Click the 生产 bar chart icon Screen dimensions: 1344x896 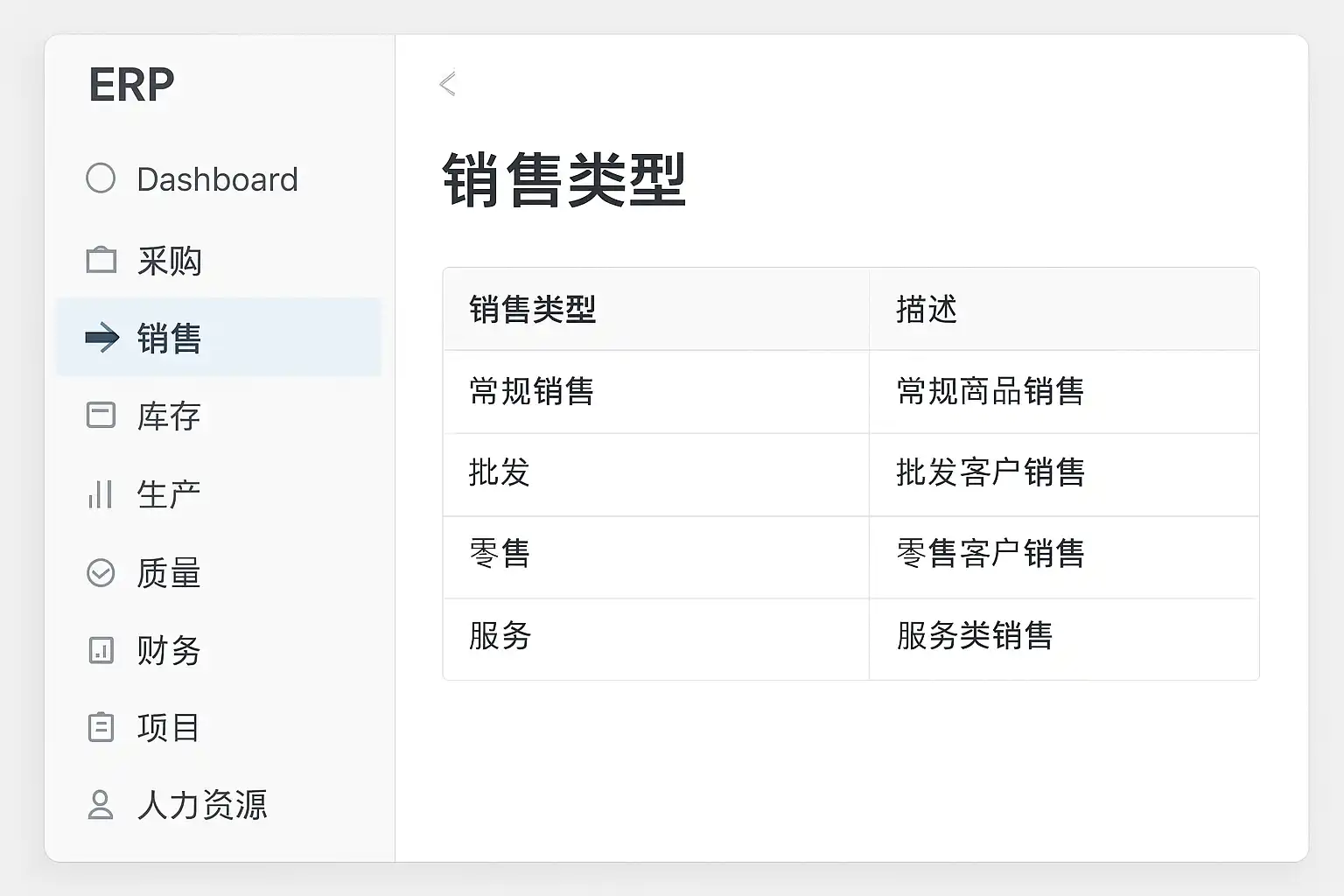(101, 494)
